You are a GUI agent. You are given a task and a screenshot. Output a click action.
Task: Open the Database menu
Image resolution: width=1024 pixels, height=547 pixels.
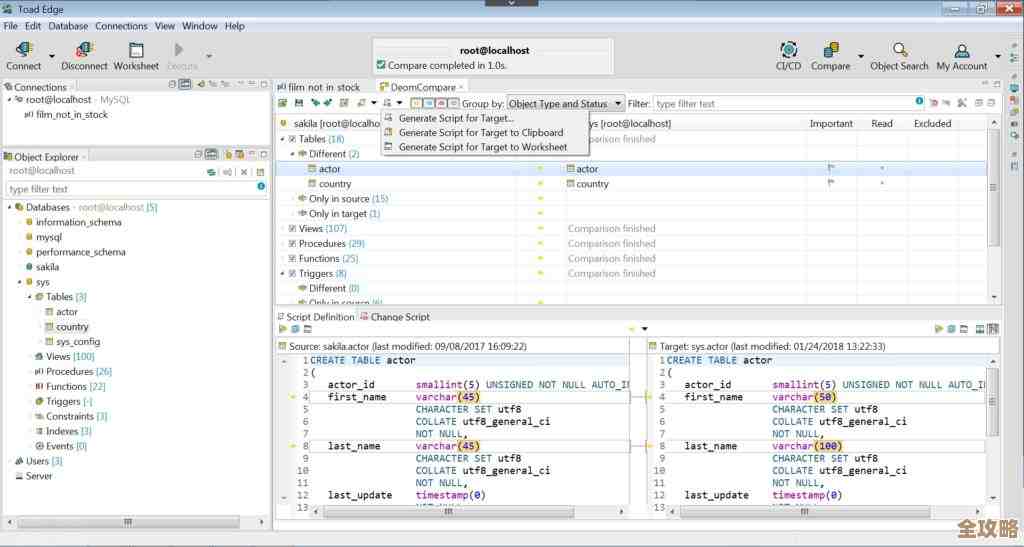68,26
